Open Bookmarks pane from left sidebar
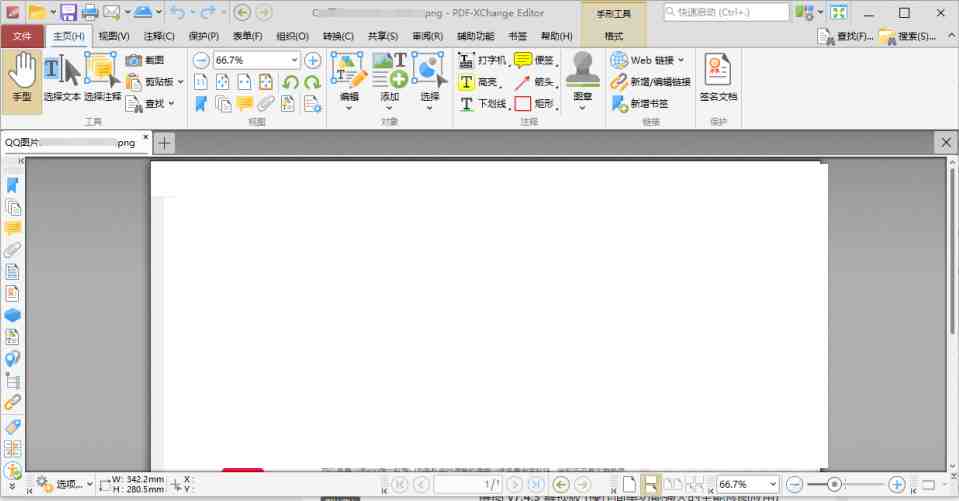This screenshot has width=959, height=501. pos(12,185)
